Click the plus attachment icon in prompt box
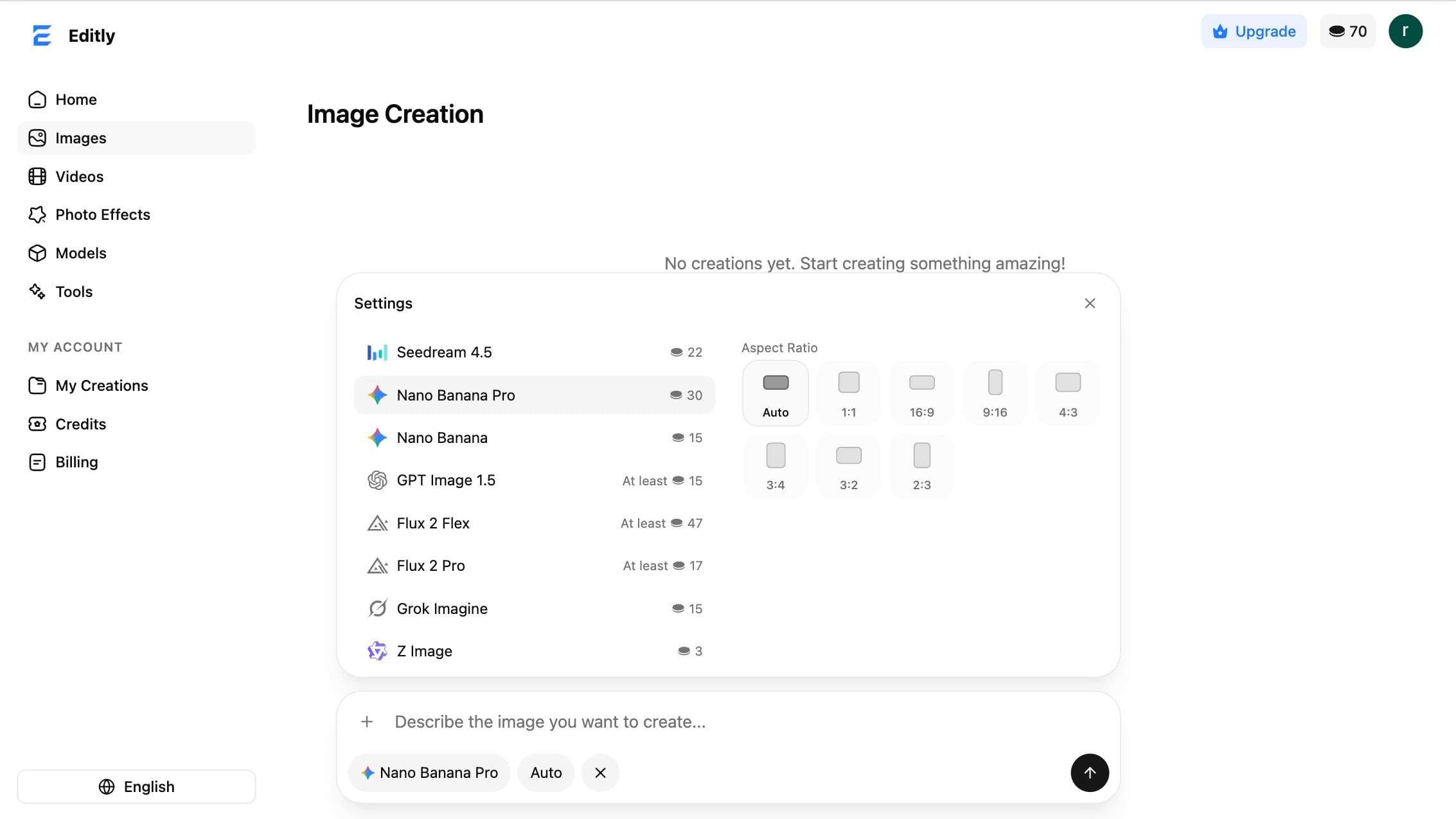Screen dimensions: 1456x819 [x=367, y=721]
